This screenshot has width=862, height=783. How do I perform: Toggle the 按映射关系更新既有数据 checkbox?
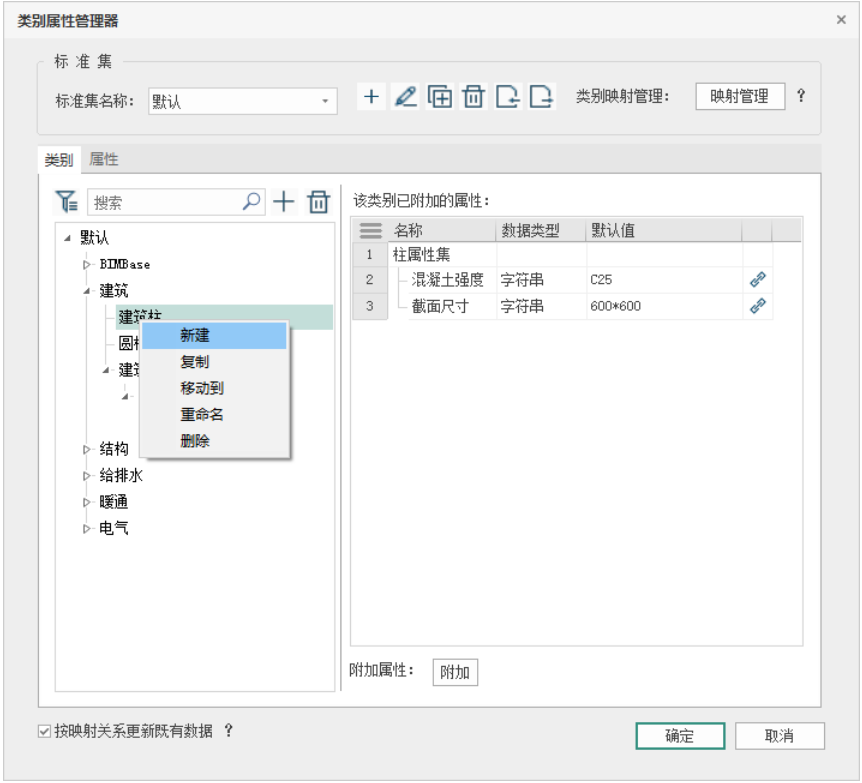pyautogui.click(x=44, y=731)
